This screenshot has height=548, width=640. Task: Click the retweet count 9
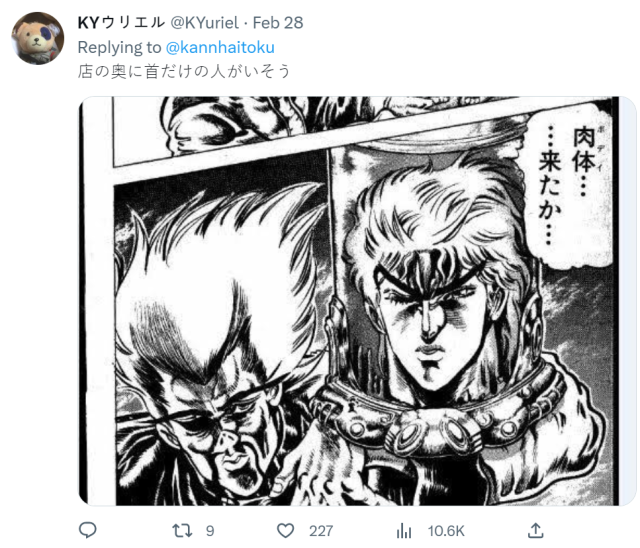(x=210, y=531)
